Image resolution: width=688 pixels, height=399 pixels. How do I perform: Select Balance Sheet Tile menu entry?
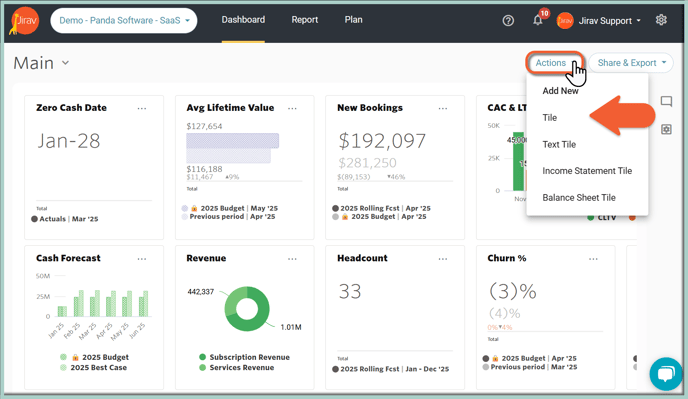579,198
